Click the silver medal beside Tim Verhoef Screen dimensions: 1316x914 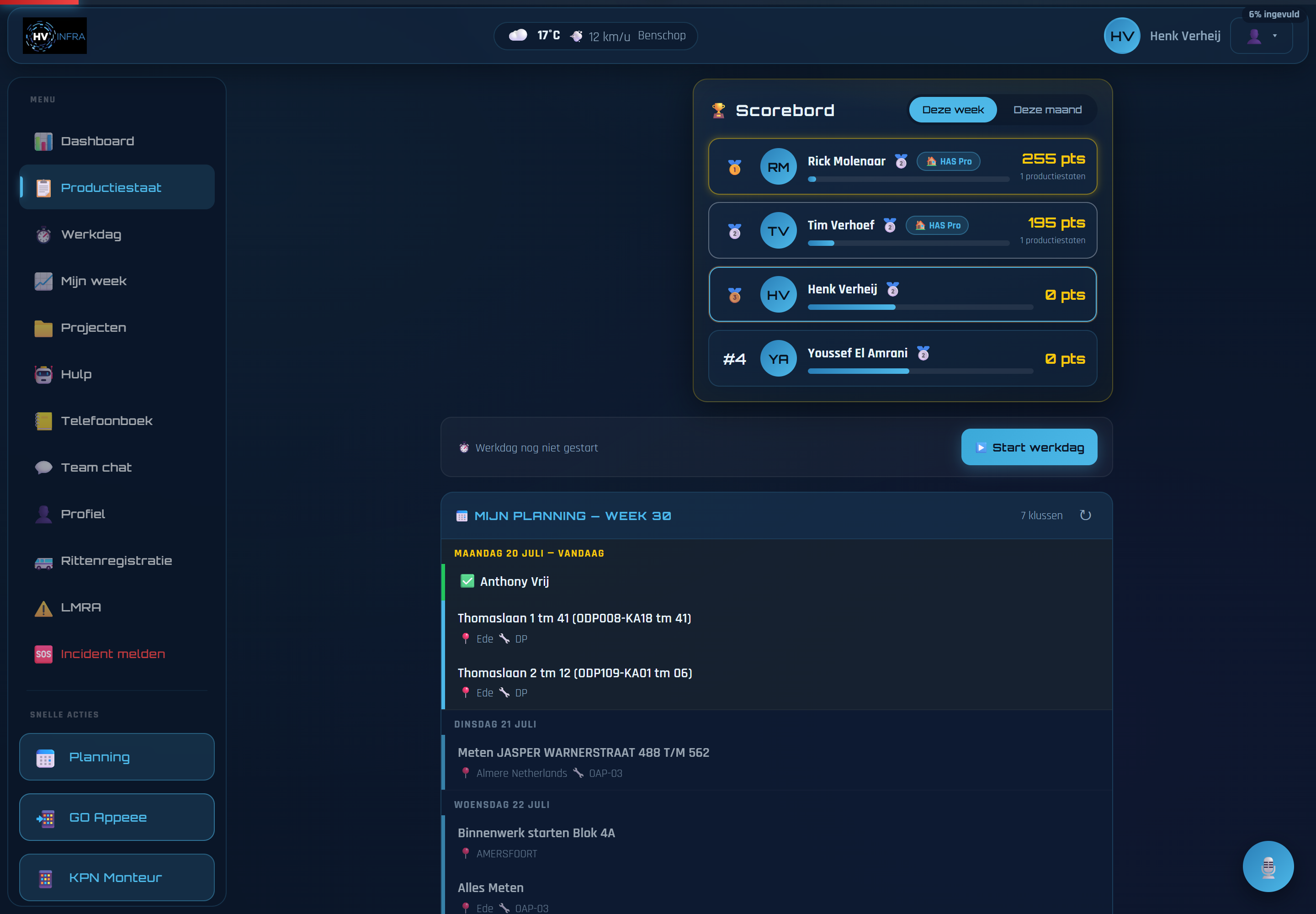(735, 231)
